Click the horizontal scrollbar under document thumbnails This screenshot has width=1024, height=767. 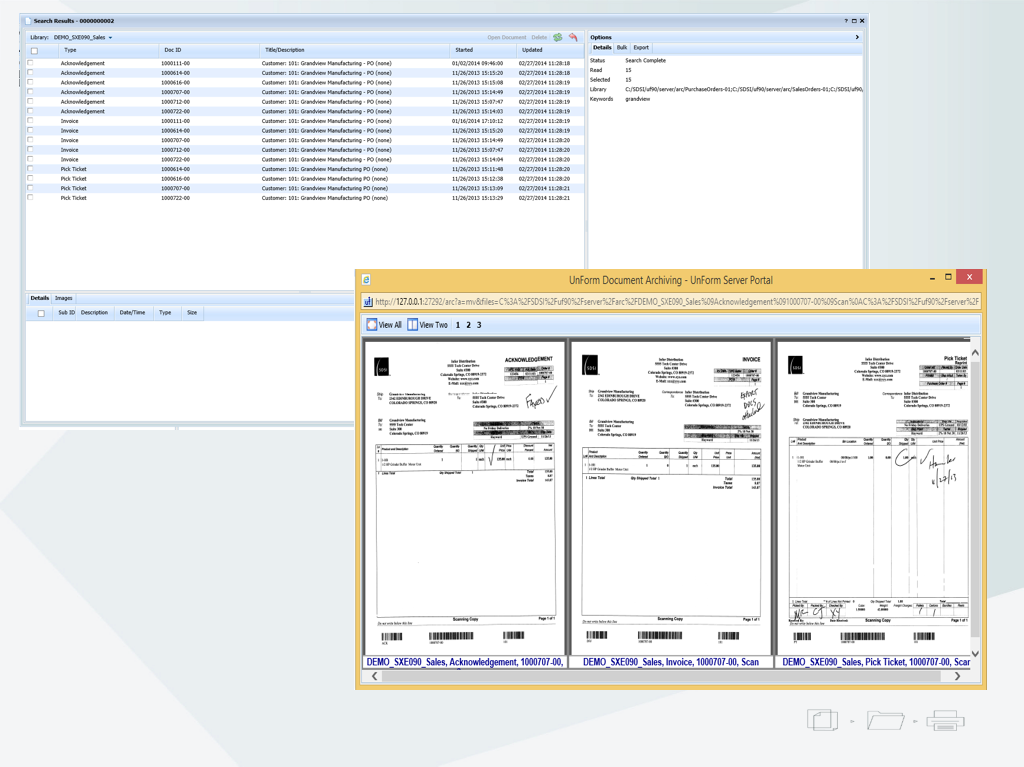tap(661, 676)
